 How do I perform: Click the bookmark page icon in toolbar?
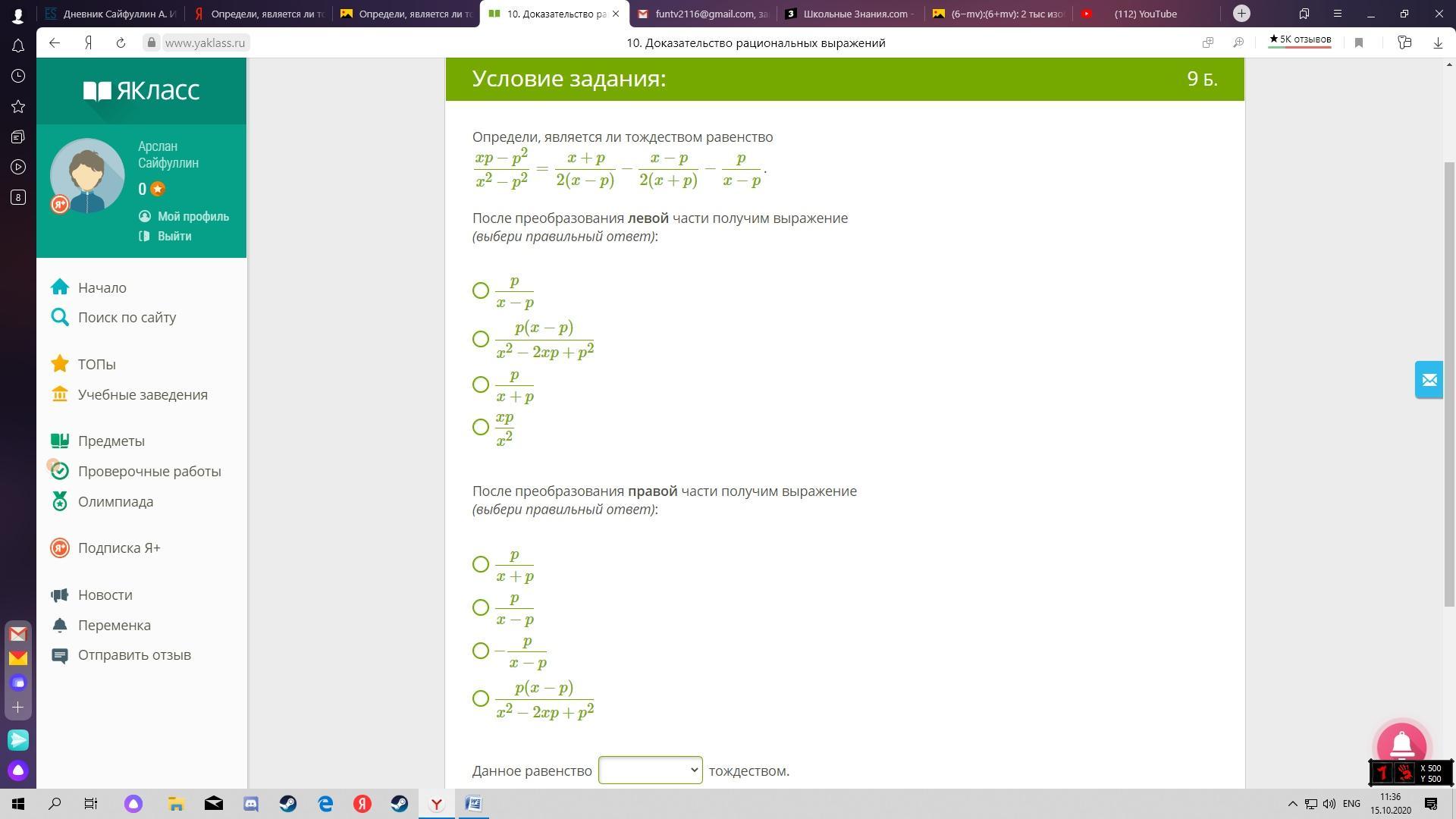[x=1359, y=43]
